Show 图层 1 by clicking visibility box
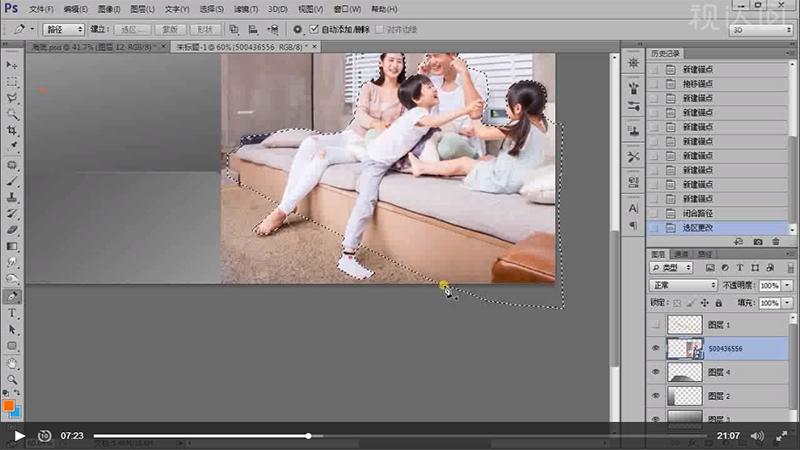Image resolution: width=800 pixels, height=450 pixels. (656, 324)
